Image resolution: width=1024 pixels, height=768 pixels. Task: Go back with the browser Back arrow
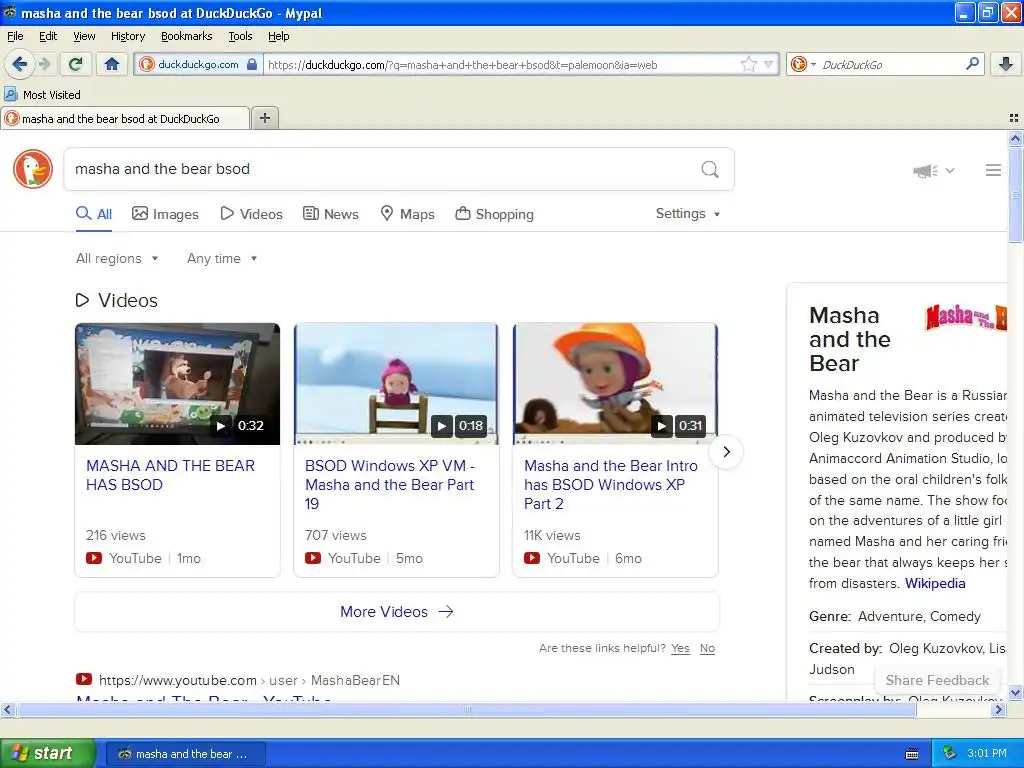[20, 64]
